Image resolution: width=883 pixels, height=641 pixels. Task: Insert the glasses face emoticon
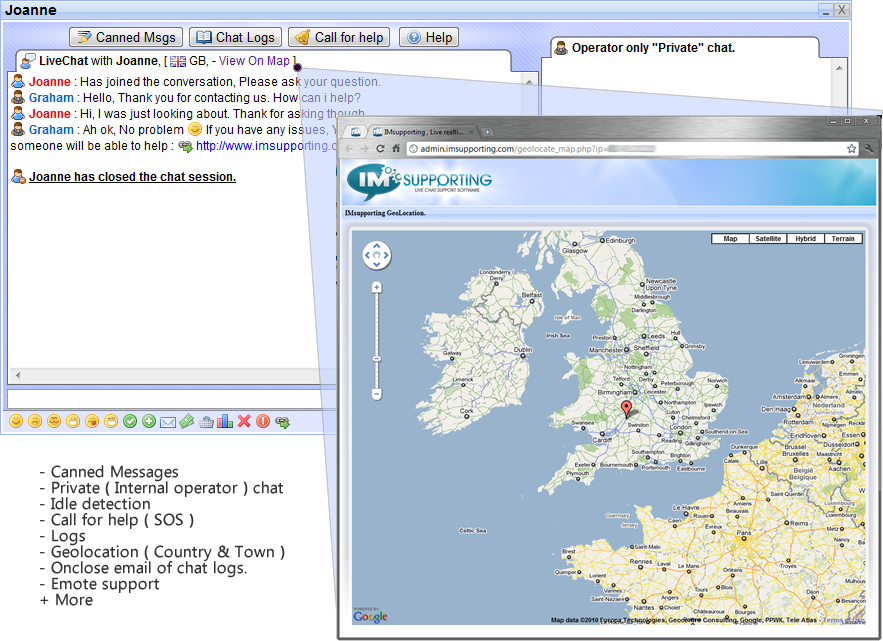coord(54,421)
